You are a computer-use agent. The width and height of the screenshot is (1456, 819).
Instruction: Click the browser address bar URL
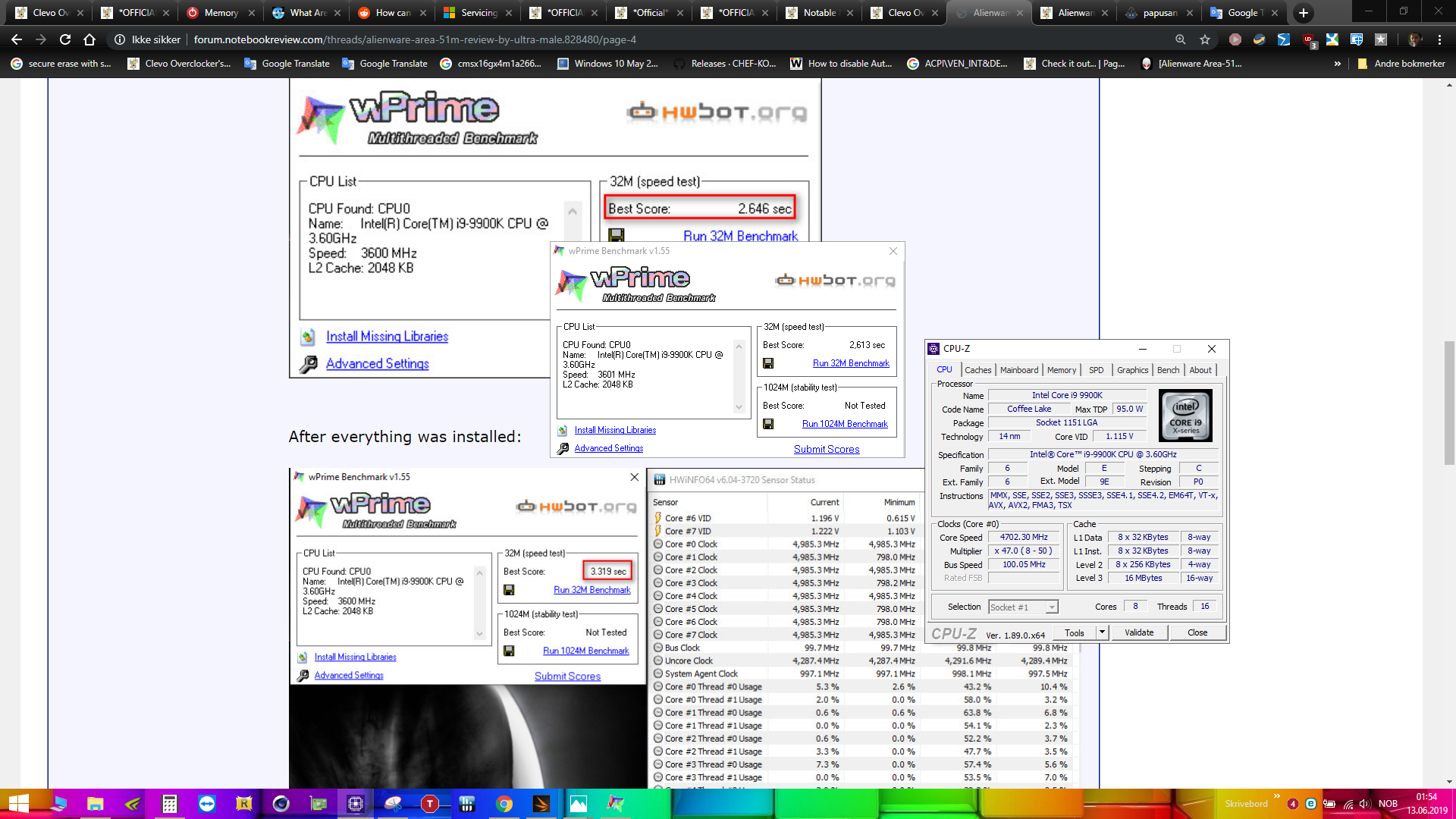click(415, 39)
